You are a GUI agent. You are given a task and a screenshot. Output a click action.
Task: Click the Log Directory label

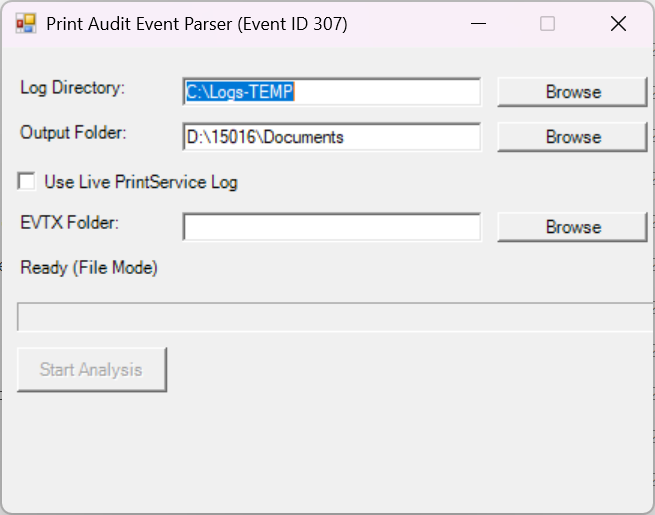click(73, 88)
